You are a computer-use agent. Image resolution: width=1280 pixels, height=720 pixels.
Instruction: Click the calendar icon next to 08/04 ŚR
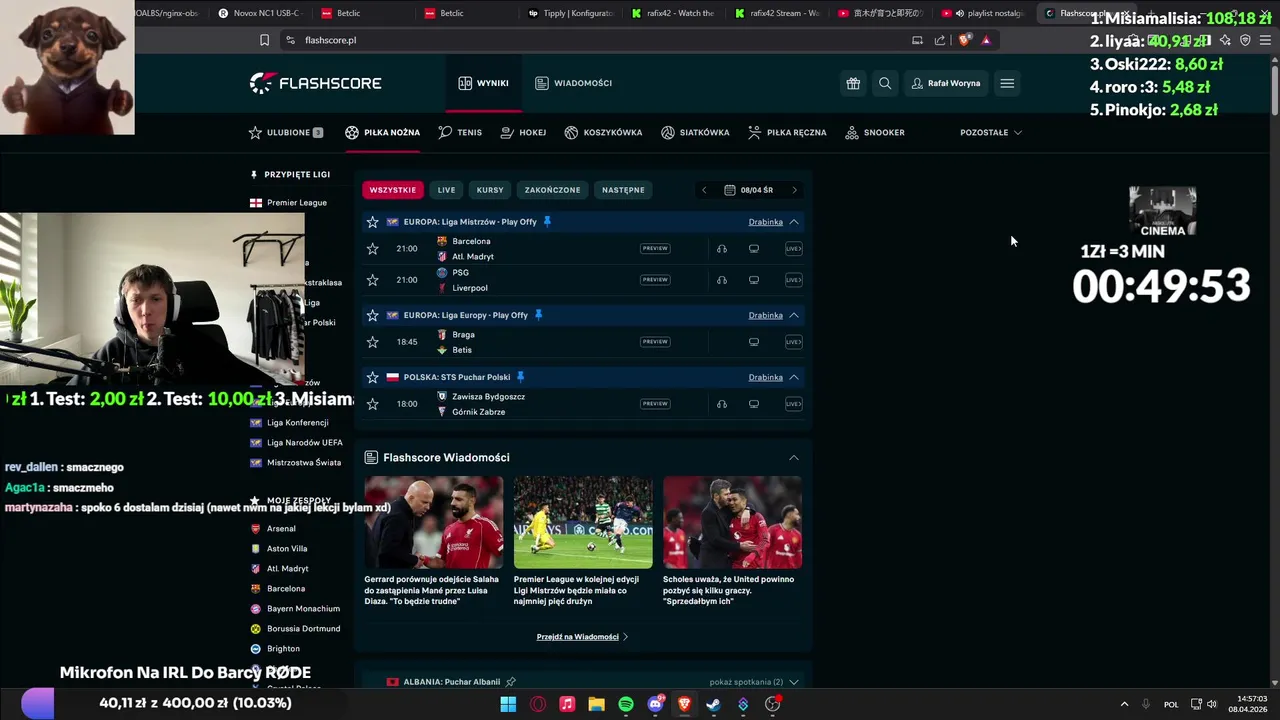pyautogui.click(x=730, y=190)
